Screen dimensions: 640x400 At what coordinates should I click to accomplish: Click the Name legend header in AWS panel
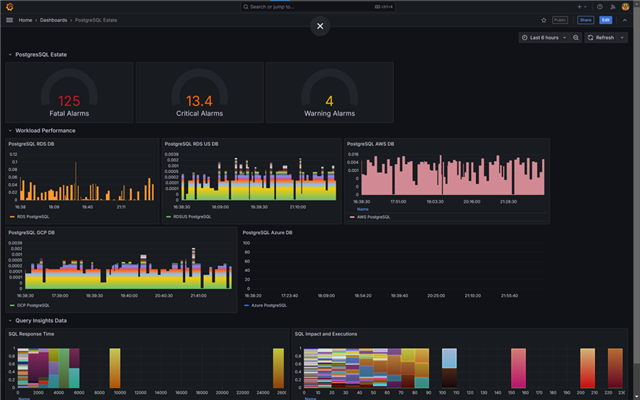tap(362, 209)
